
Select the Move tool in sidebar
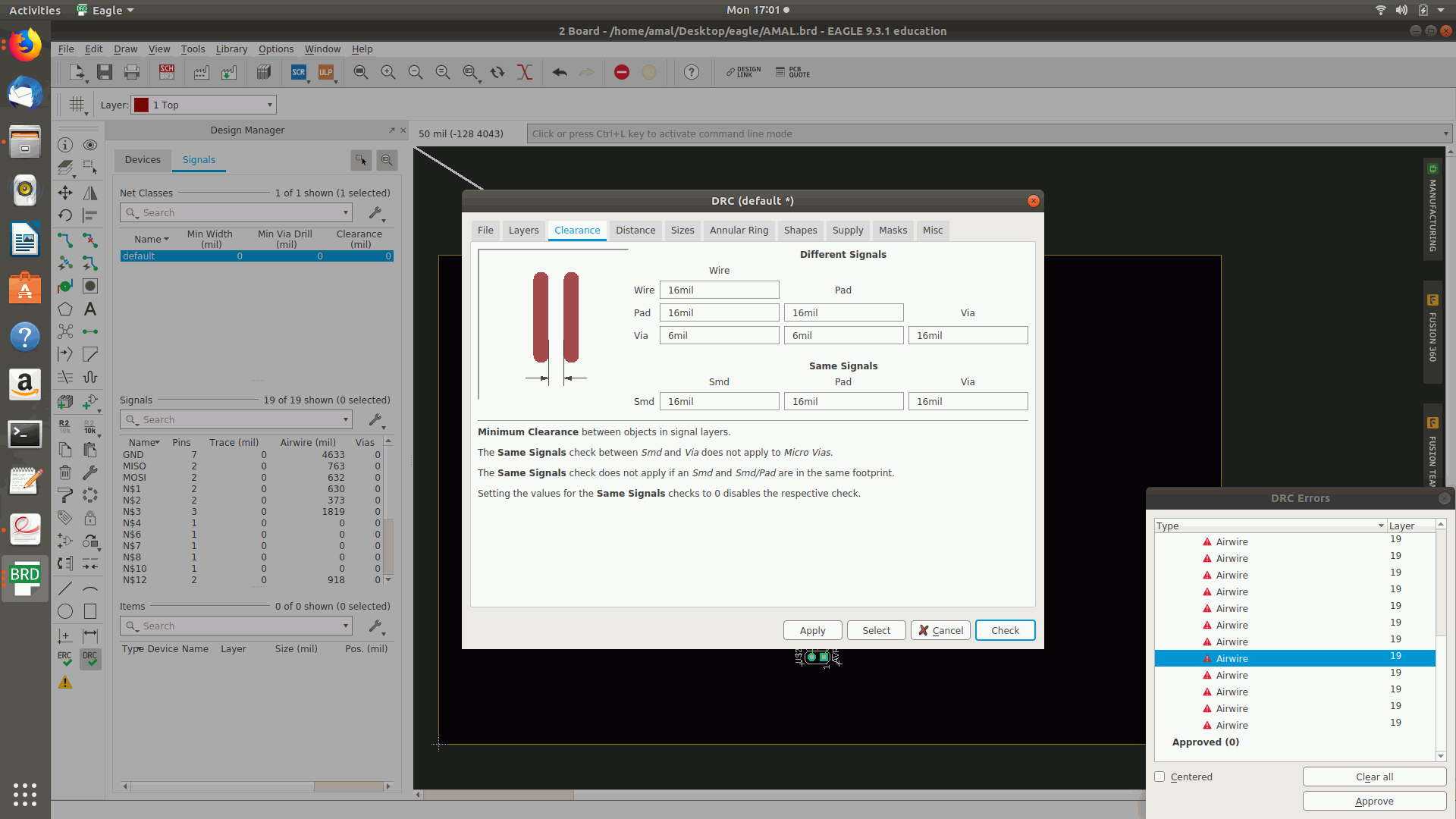tap(65, 193)
